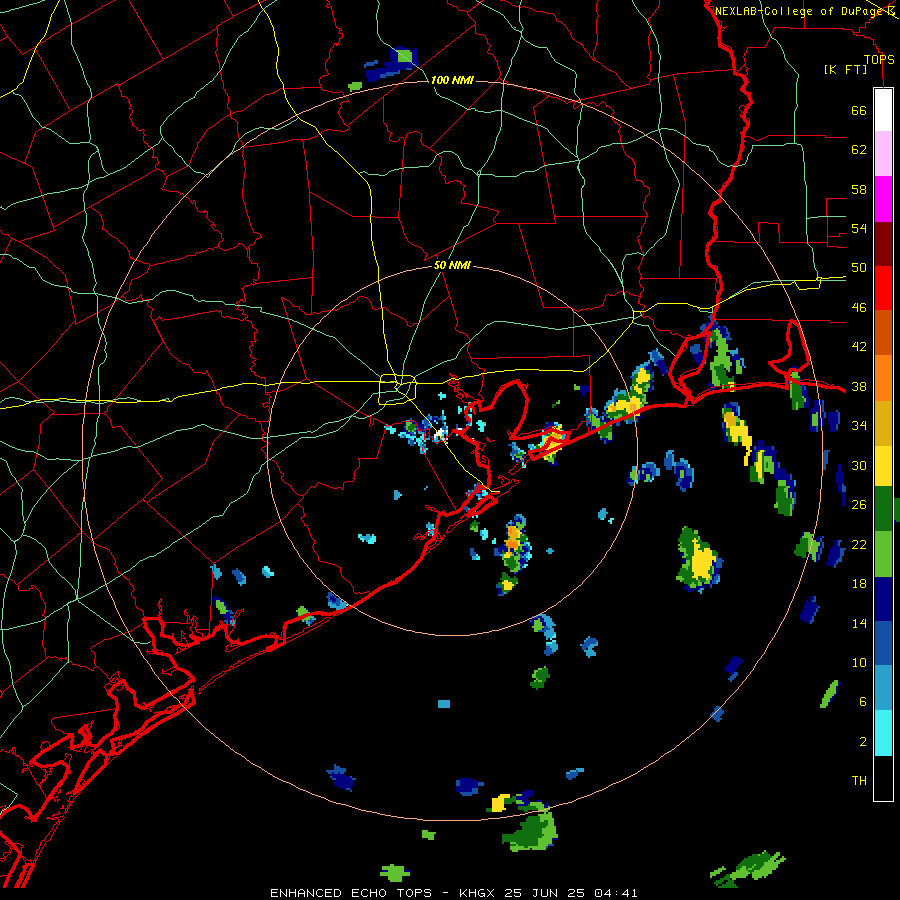The image size is (900, 900).
Task: Select the legend value "46"
Action: (x=859, y=308)
